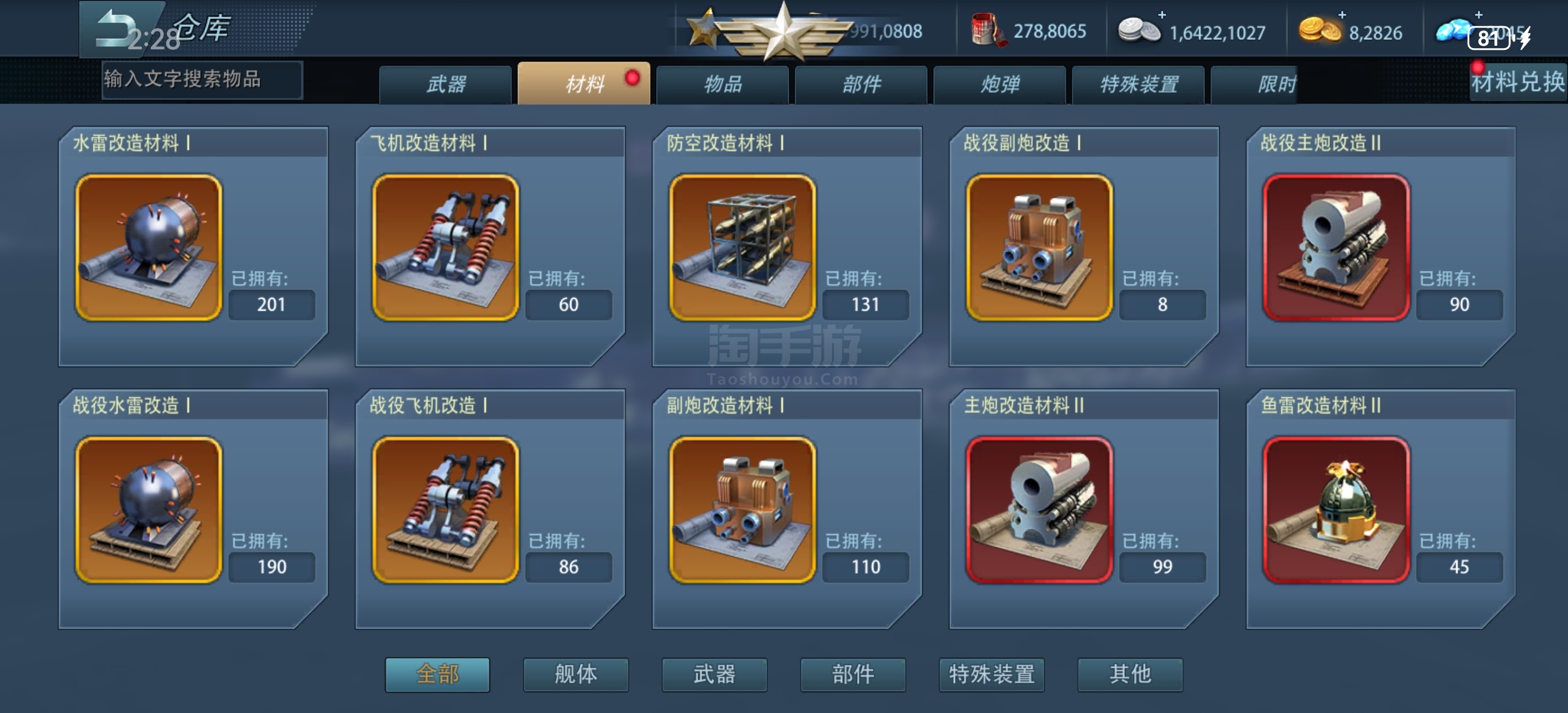
Task: Select the 飞机改造材料 I shock absorber icon
Action: 445,248
